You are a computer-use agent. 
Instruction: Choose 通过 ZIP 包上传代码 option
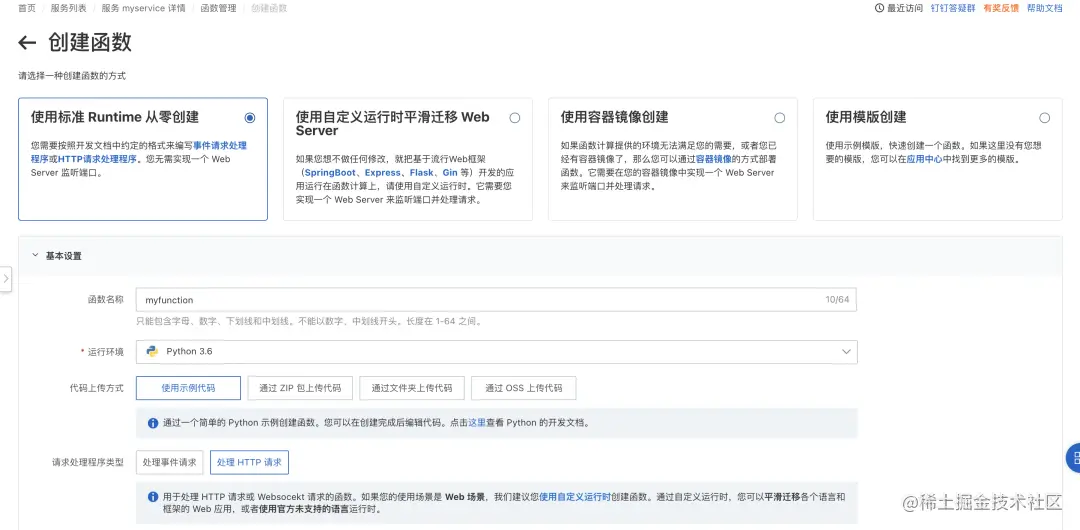coord(300,388)
